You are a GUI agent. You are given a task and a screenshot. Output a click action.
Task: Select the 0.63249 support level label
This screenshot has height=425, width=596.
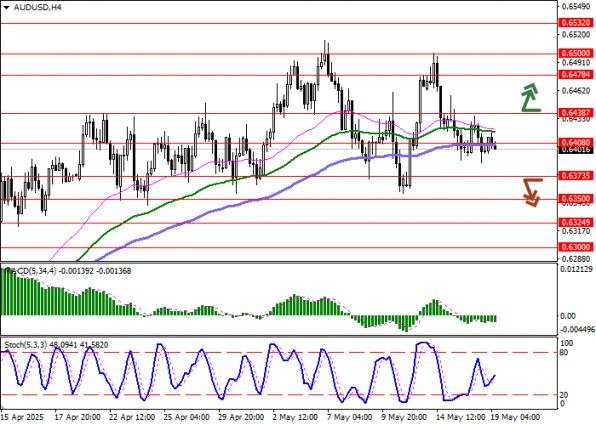coord(576,222)
